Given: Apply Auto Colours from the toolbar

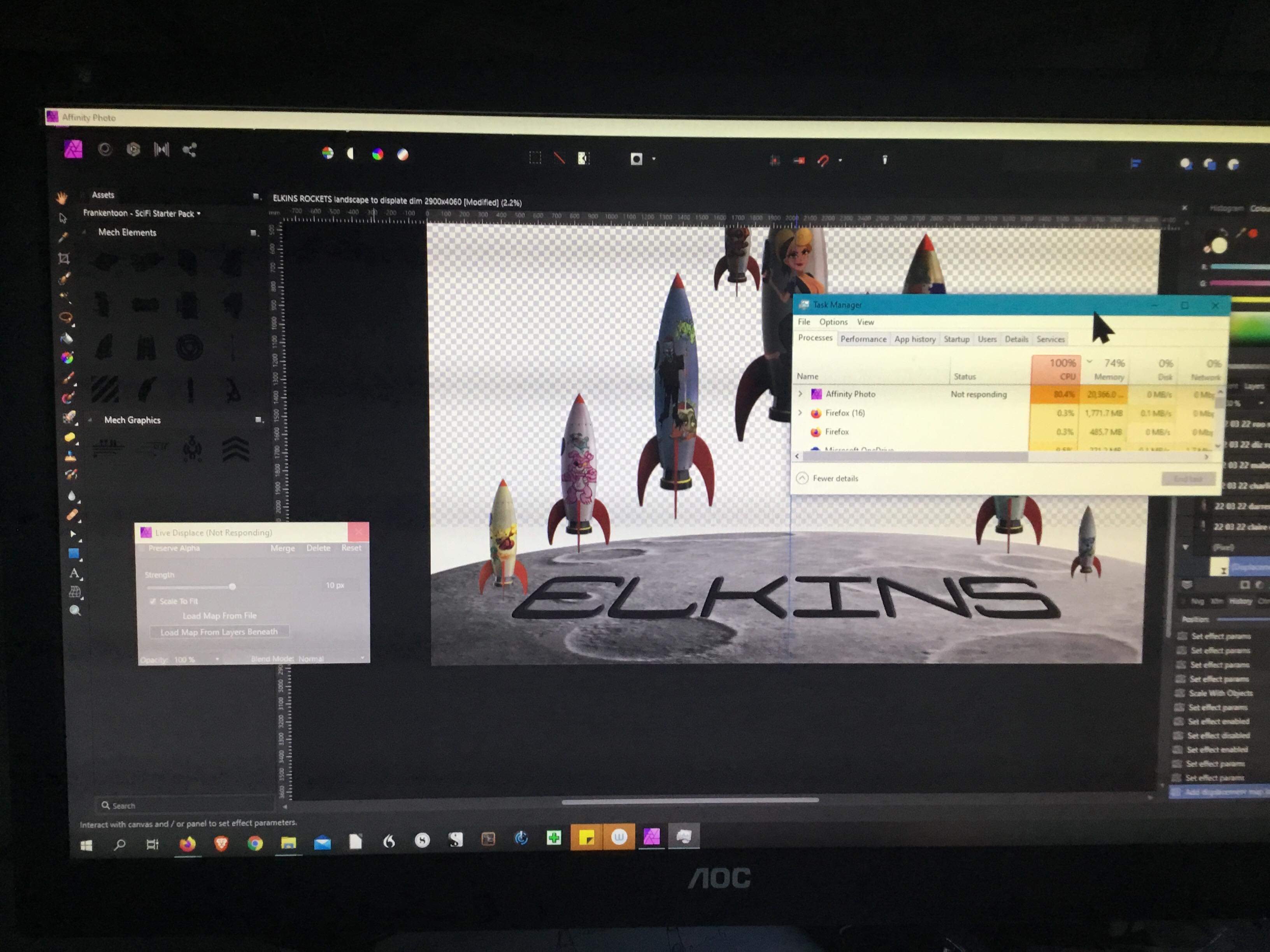Looking at the screenshot, I should pyautogui.click(x=377, y=154).
